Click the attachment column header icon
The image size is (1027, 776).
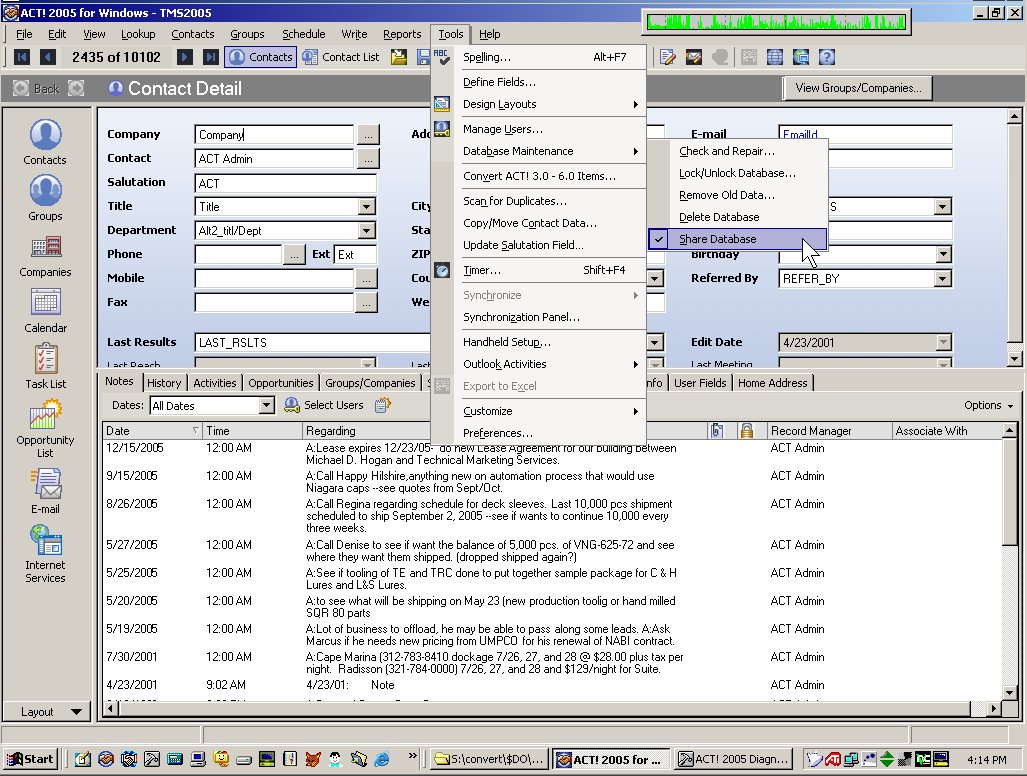717,430
